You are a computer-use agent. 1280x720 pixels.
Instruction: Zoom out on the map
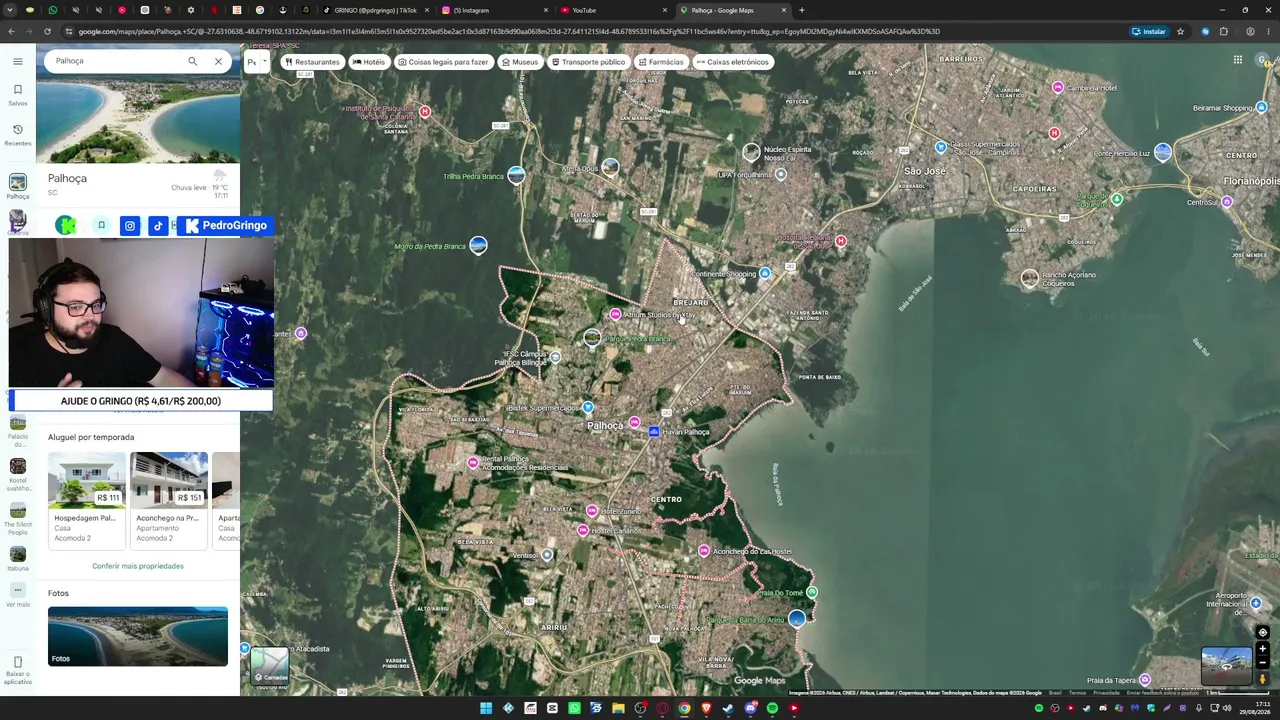tap(1262, 662)
